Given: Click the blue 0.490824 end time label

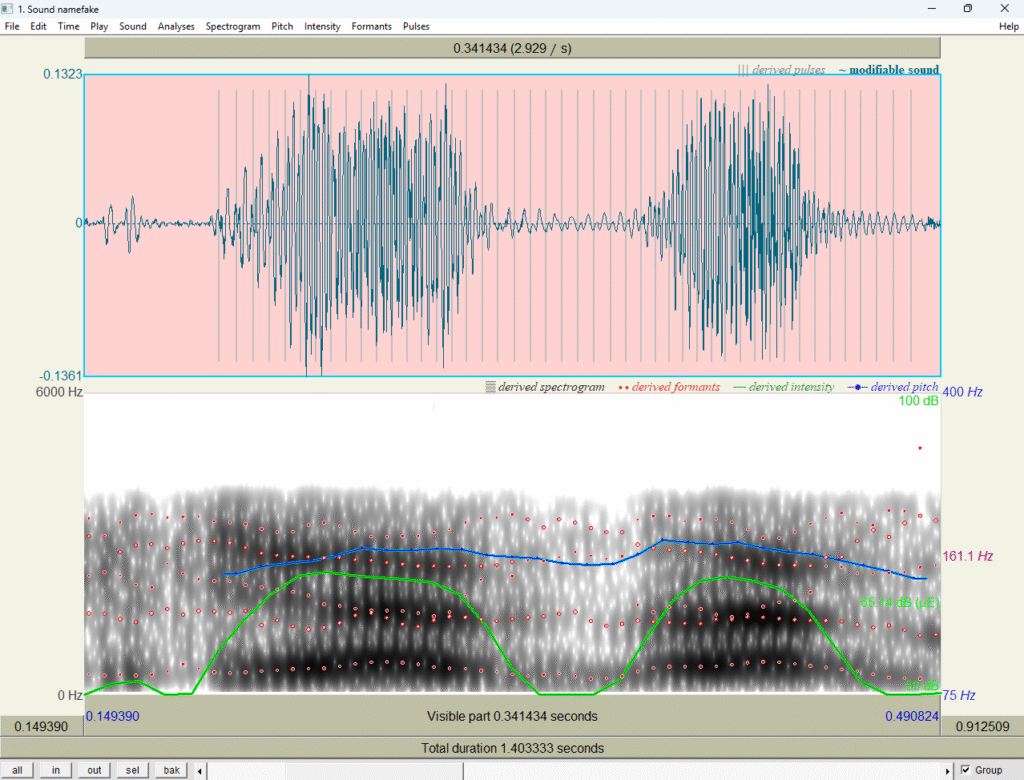Looking at the screenshot, I should (912, 716).
